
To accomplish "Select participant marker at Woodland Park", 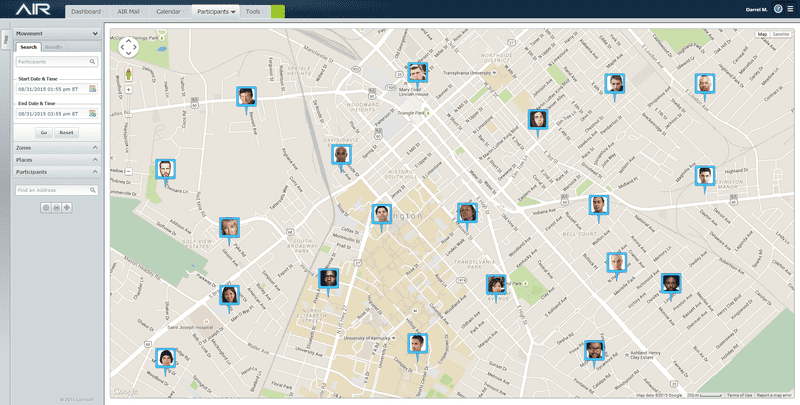I will point(496,285).
